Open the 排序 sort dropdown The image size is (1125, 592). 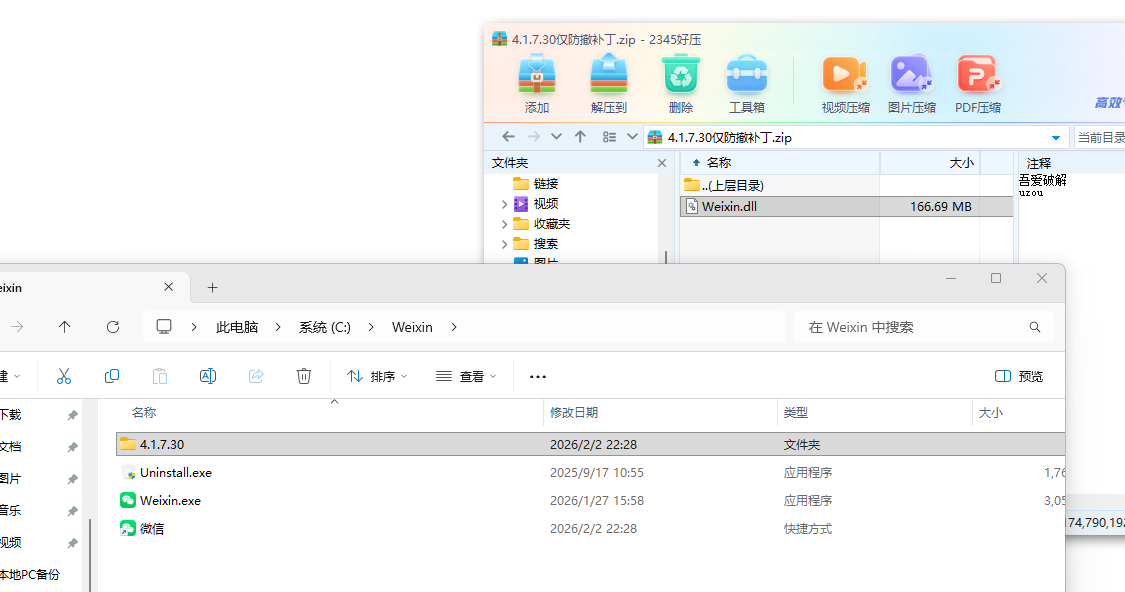click(x=377, y=376)
